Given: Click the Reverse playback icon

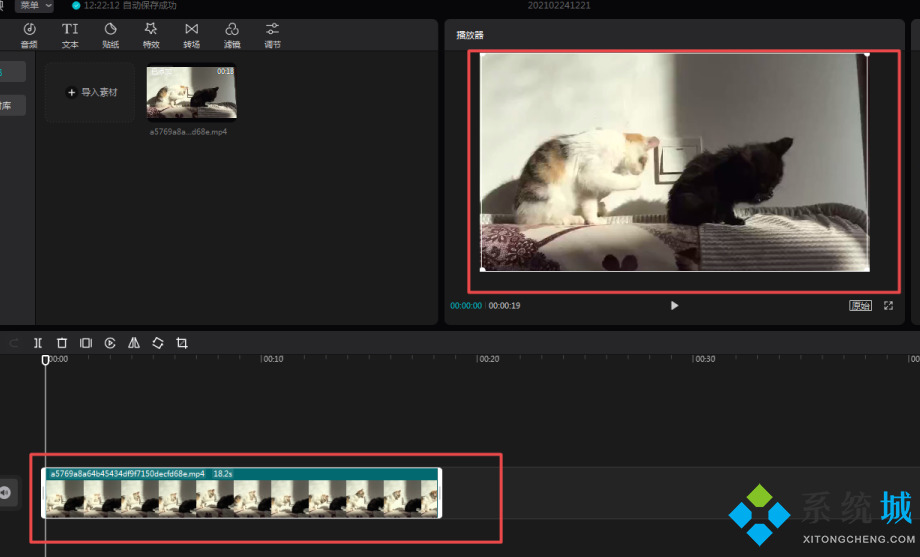Looking at the screenshot, I should click(x=110, y=343).
